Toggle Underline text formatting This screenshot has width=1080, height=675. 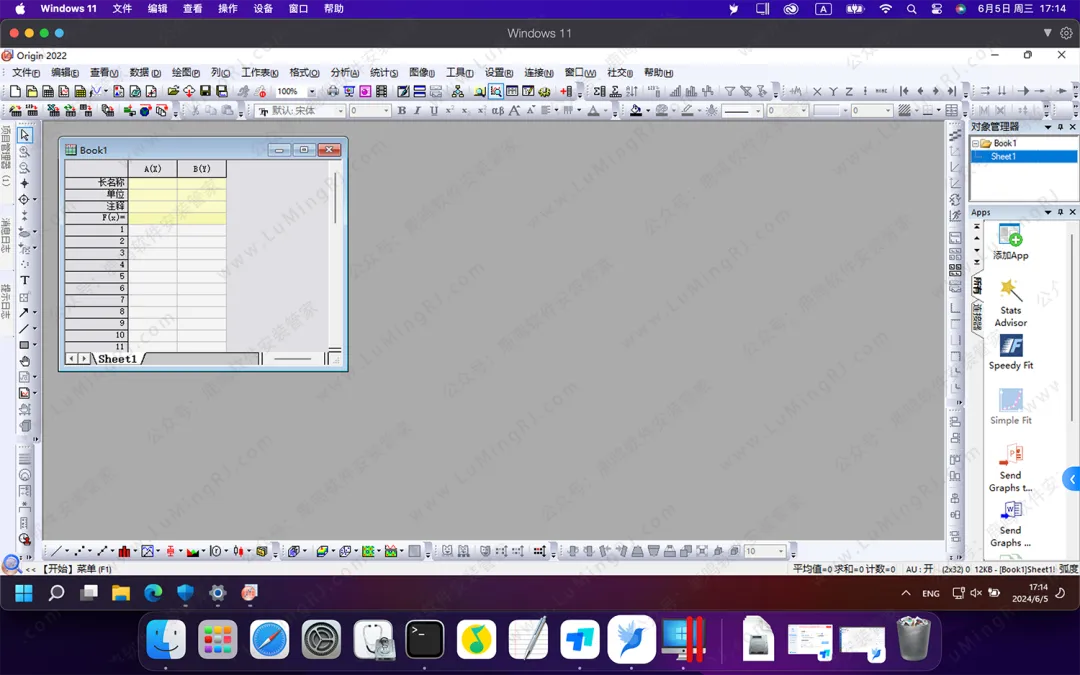tap(434, 111)
